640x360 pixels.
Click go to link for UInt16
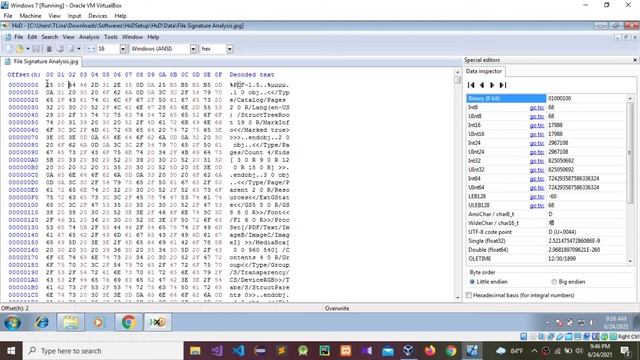[537, 134]
